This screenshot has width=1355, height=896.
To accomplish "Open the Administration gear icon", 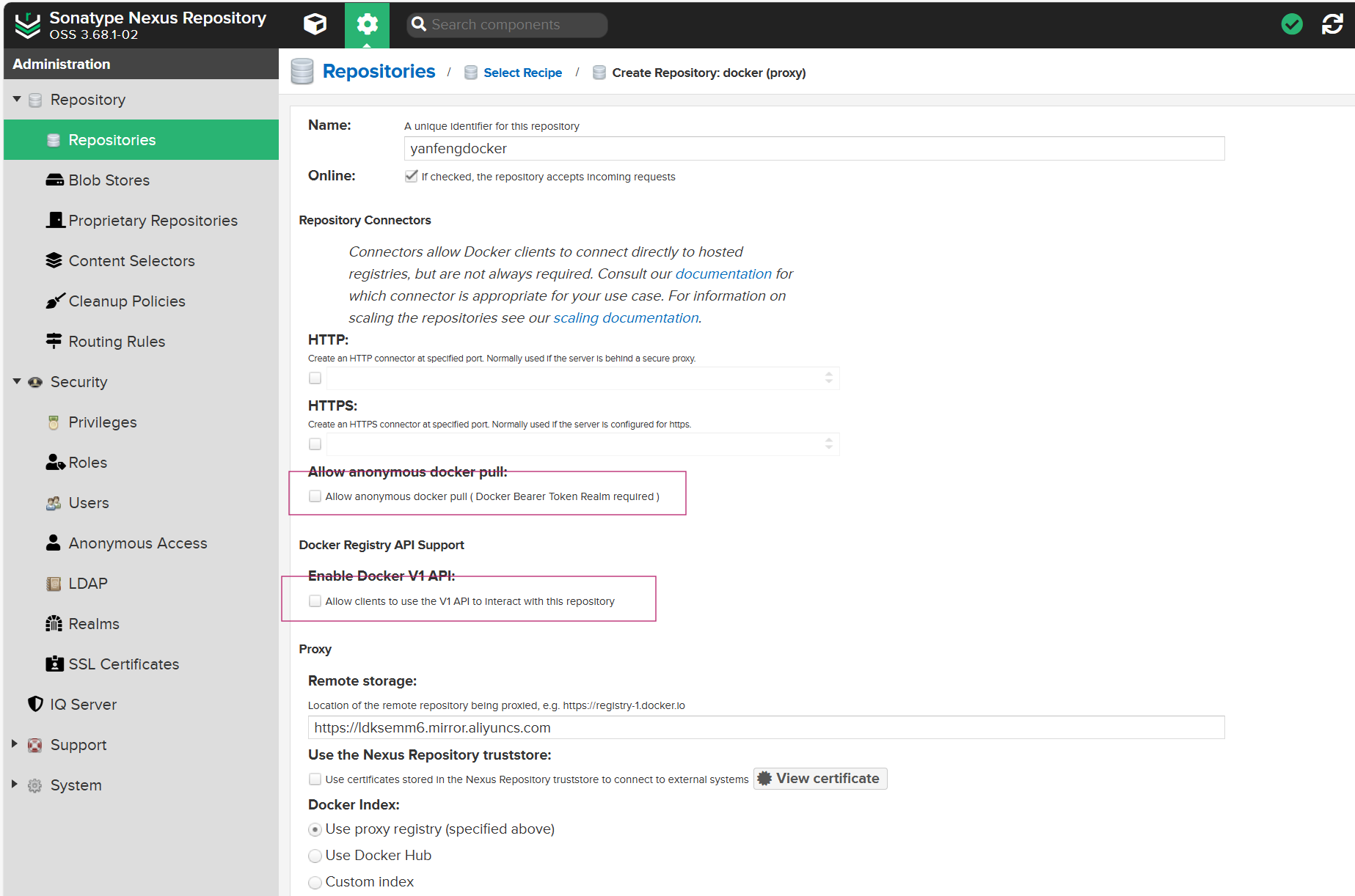I will click(x=367, y=24).
